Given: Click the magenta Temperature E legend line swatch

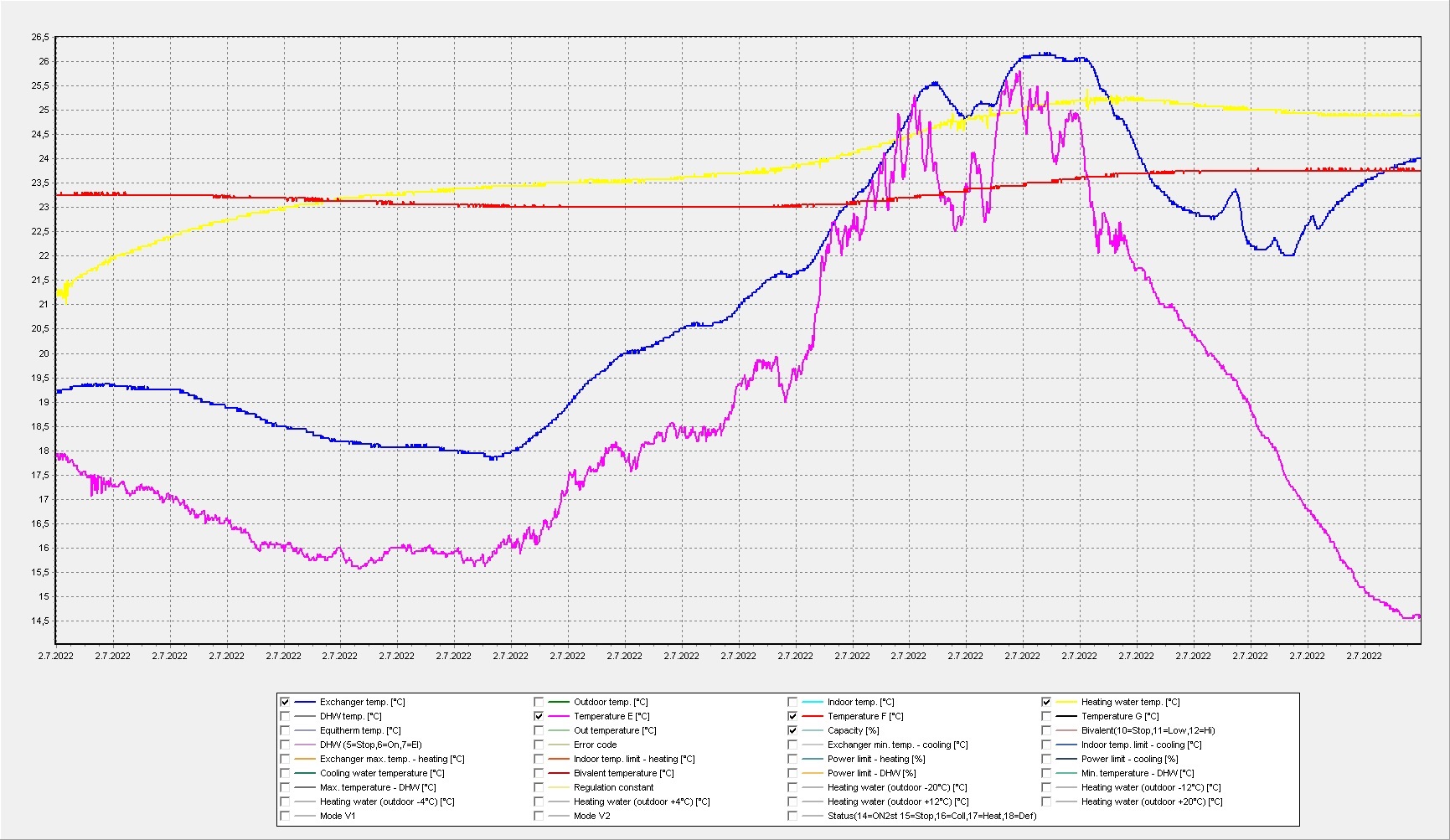Looking at the screenshot, I should [559, 716].
